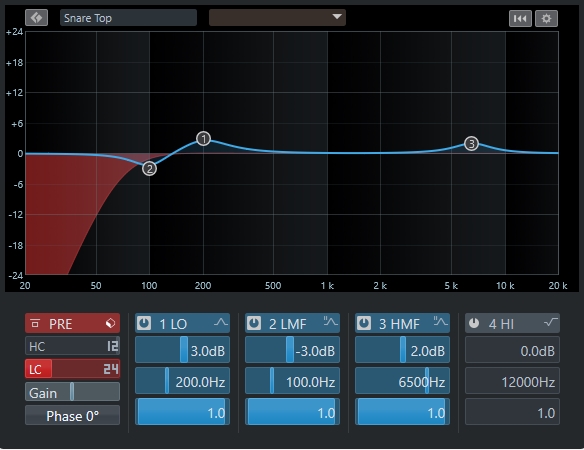
Task: Enable band 4 HI power button
Action: tap(474, 323)
